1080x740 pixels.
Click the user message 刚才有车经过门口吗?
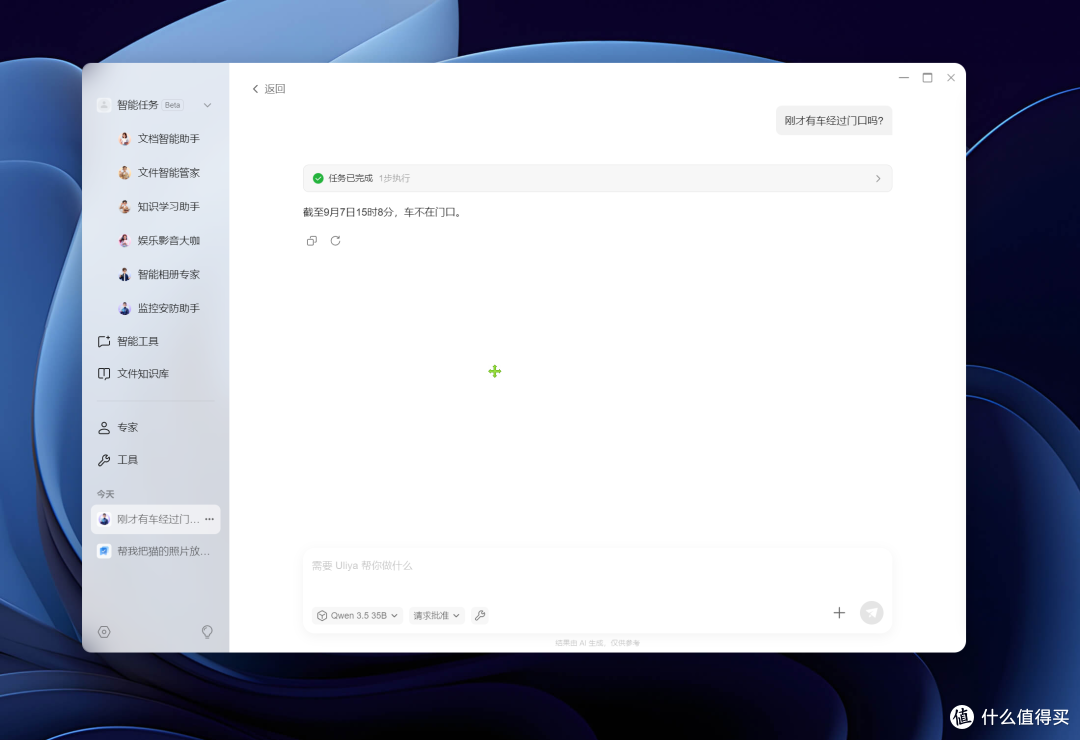[x=833, y=121]
